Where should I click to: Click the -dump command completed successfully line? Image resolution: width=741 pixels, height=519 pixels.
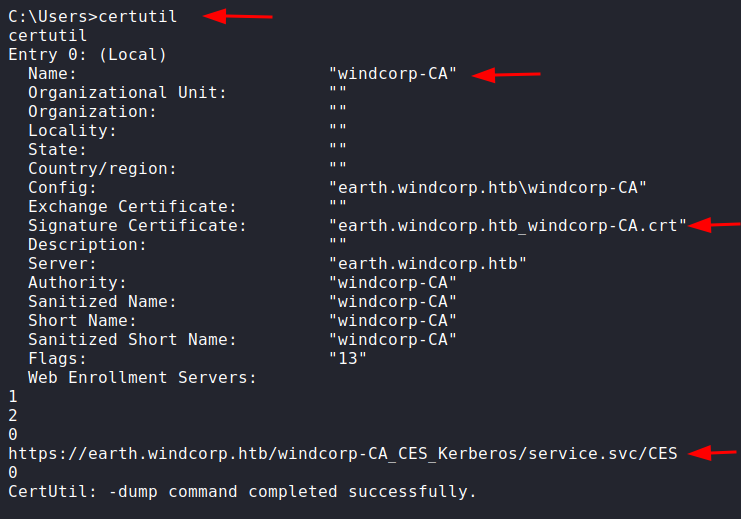242,492
